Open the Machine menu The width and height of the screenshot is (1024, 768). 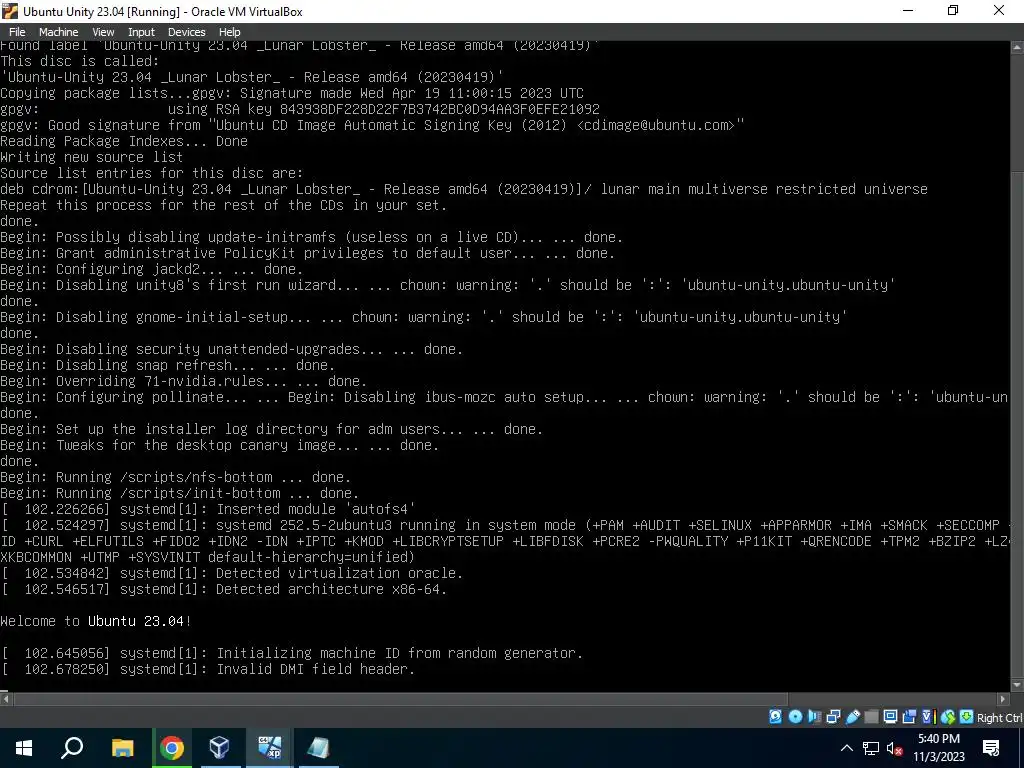[x=58, y=32]
